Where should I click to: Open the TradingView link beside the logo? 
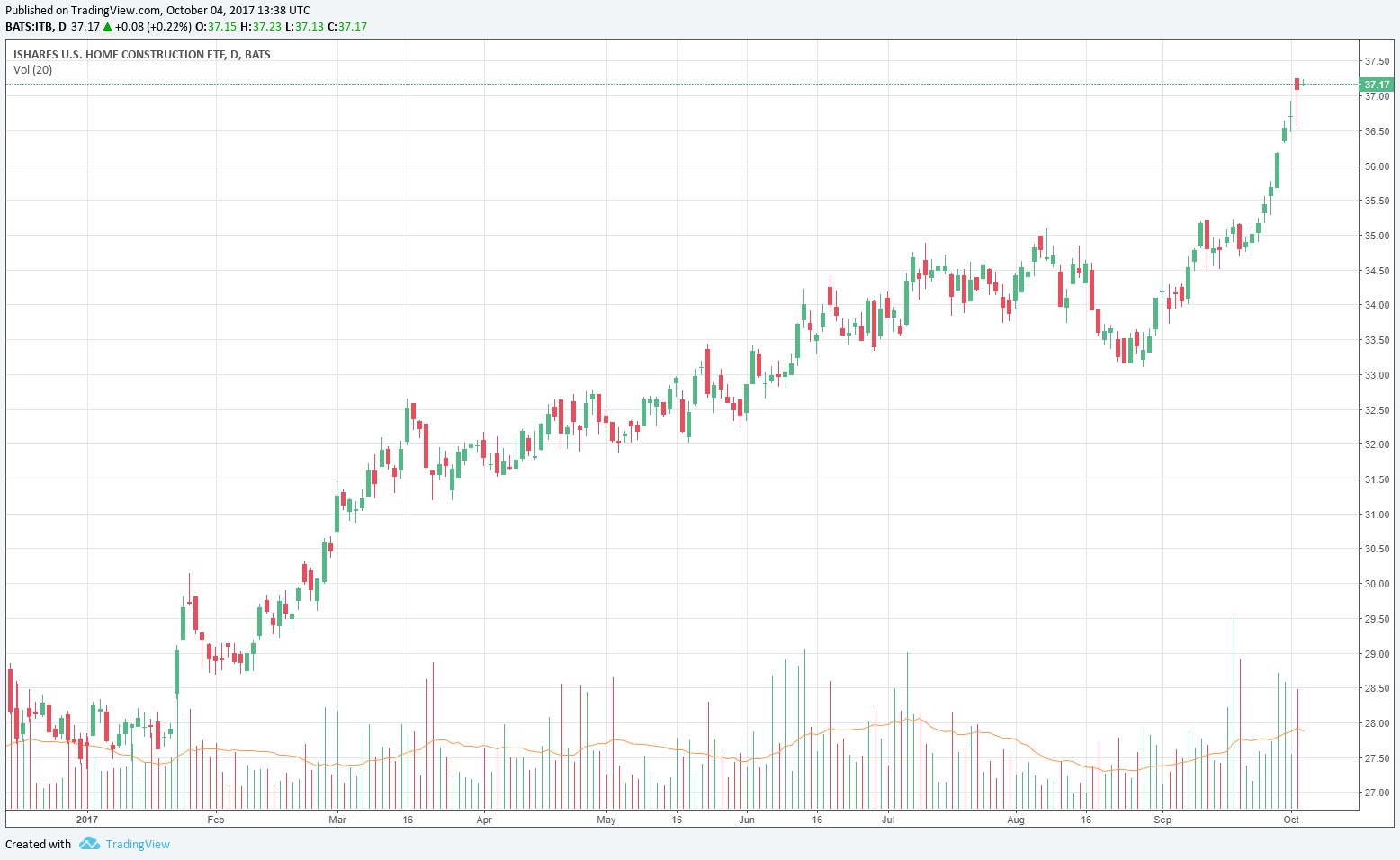click(138, 844)
